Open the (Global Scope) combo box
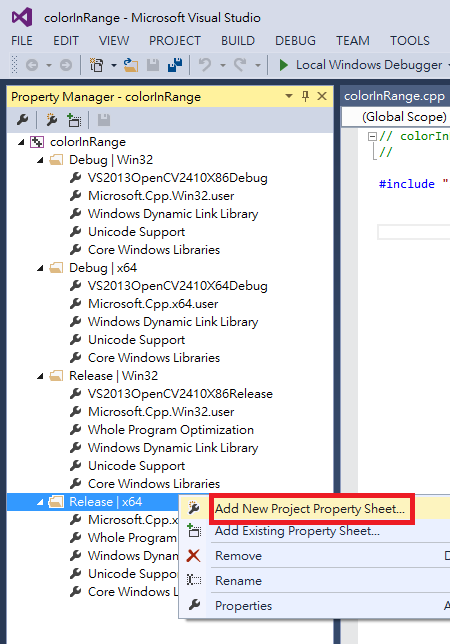Screen dimensions: 450x644 point(397,117)
